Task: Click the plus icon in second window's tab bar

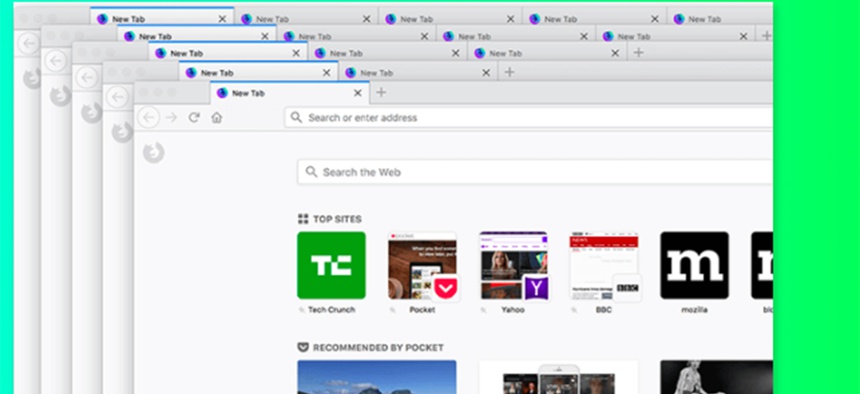Action: pyautogui.click(x=509, y=72)
